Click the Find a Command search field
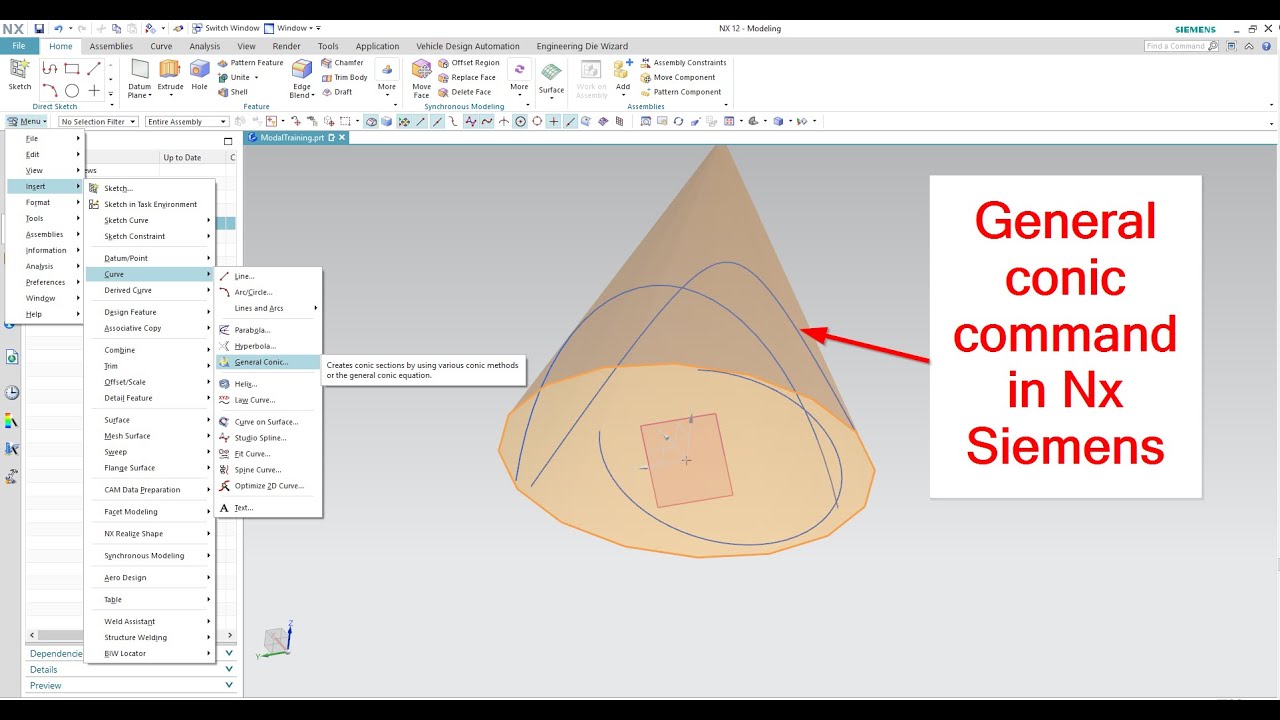The width and height of the screenshot is (1280, 720). pyautogui.click(x=1176, y=46)
